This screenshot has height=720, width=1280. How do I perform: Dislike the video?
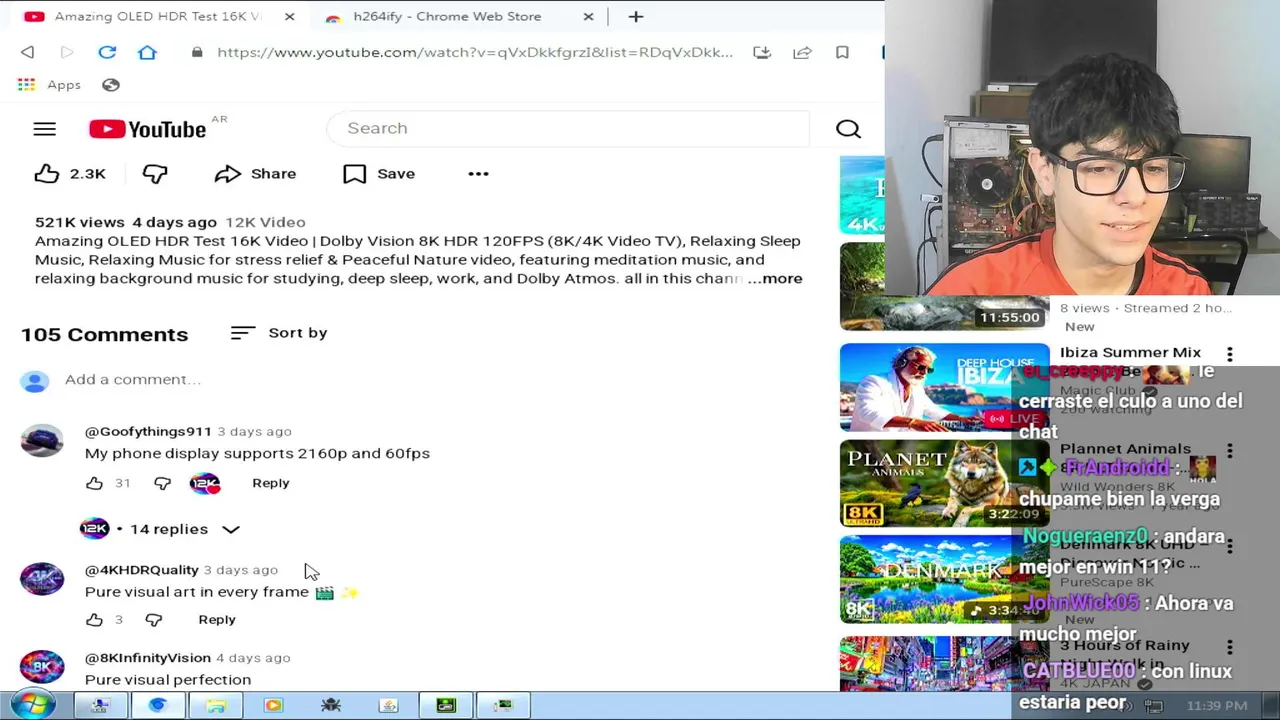pos(155,174)
